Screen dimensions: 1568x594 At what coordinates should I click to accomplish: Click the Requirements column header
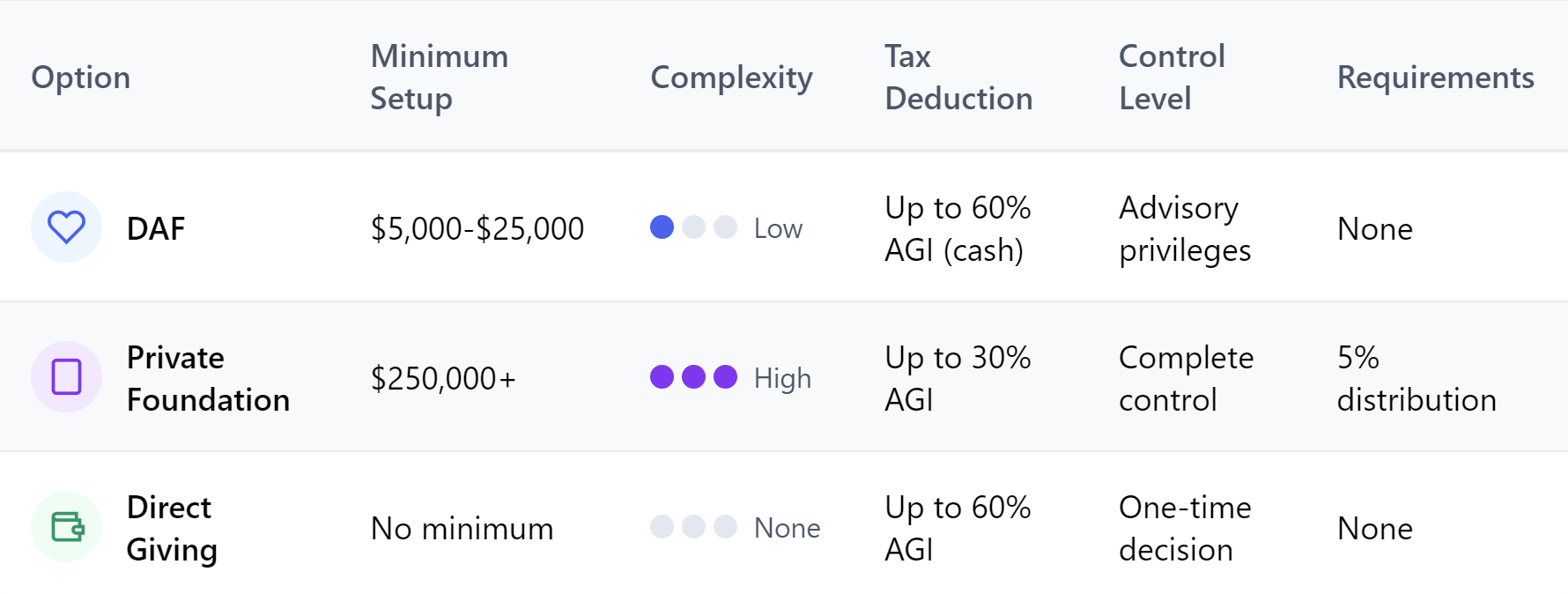1435,78
